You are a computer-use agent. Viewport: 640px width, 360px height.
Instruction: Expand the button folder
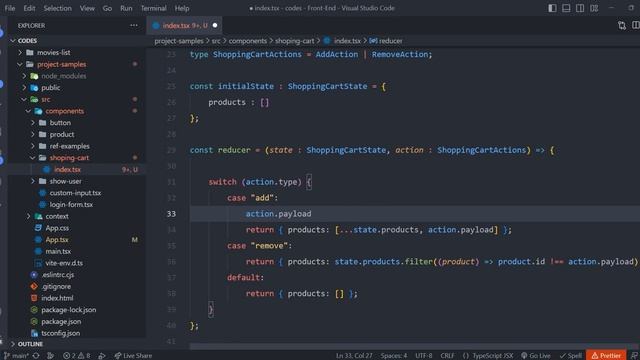pyautogui.click(x=77, y=122)
